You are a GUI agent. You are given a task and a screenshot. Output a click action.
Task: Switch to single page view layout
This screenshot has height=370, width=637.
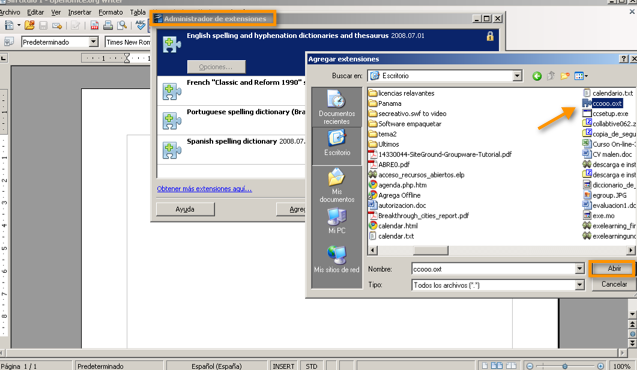[x=485, y=366]
